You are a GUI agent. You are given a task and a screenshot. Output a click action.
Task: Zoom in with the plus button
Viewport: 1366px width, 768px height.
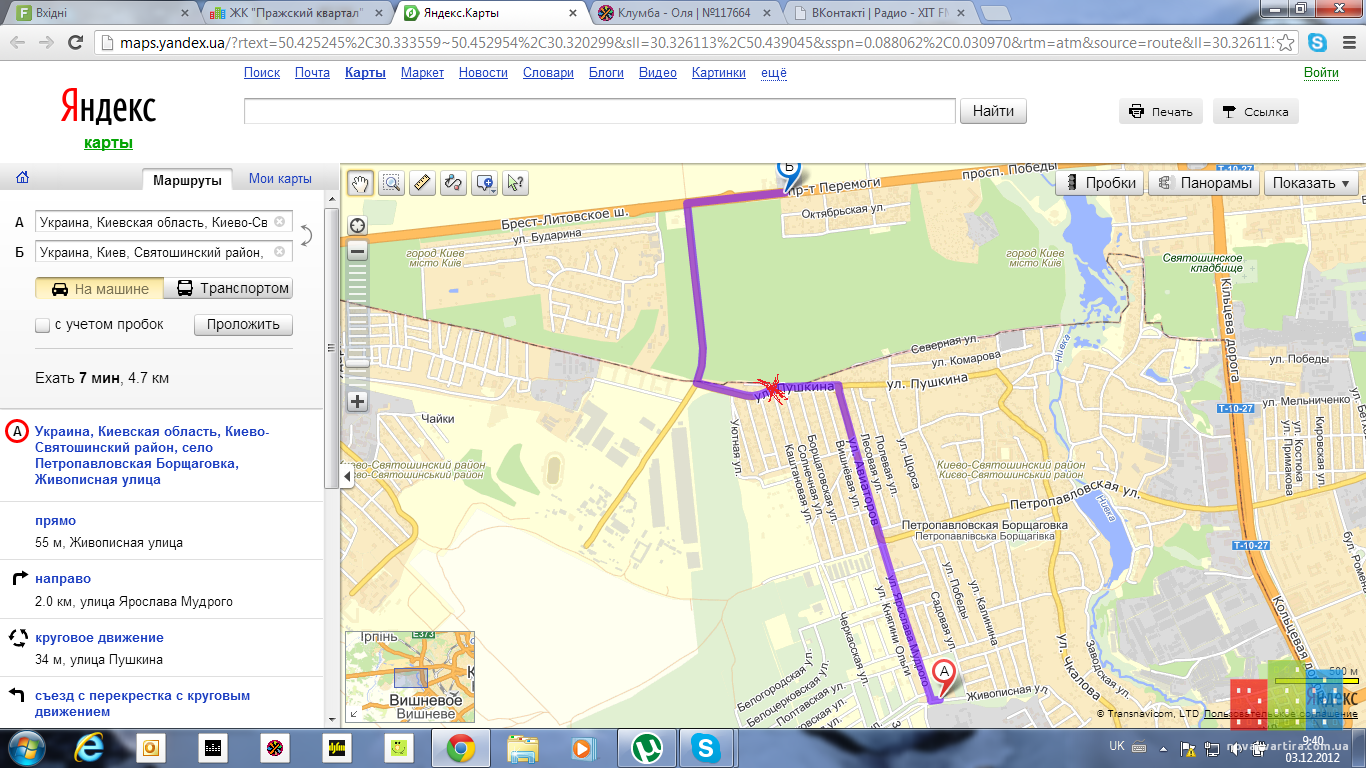[357, 402]
